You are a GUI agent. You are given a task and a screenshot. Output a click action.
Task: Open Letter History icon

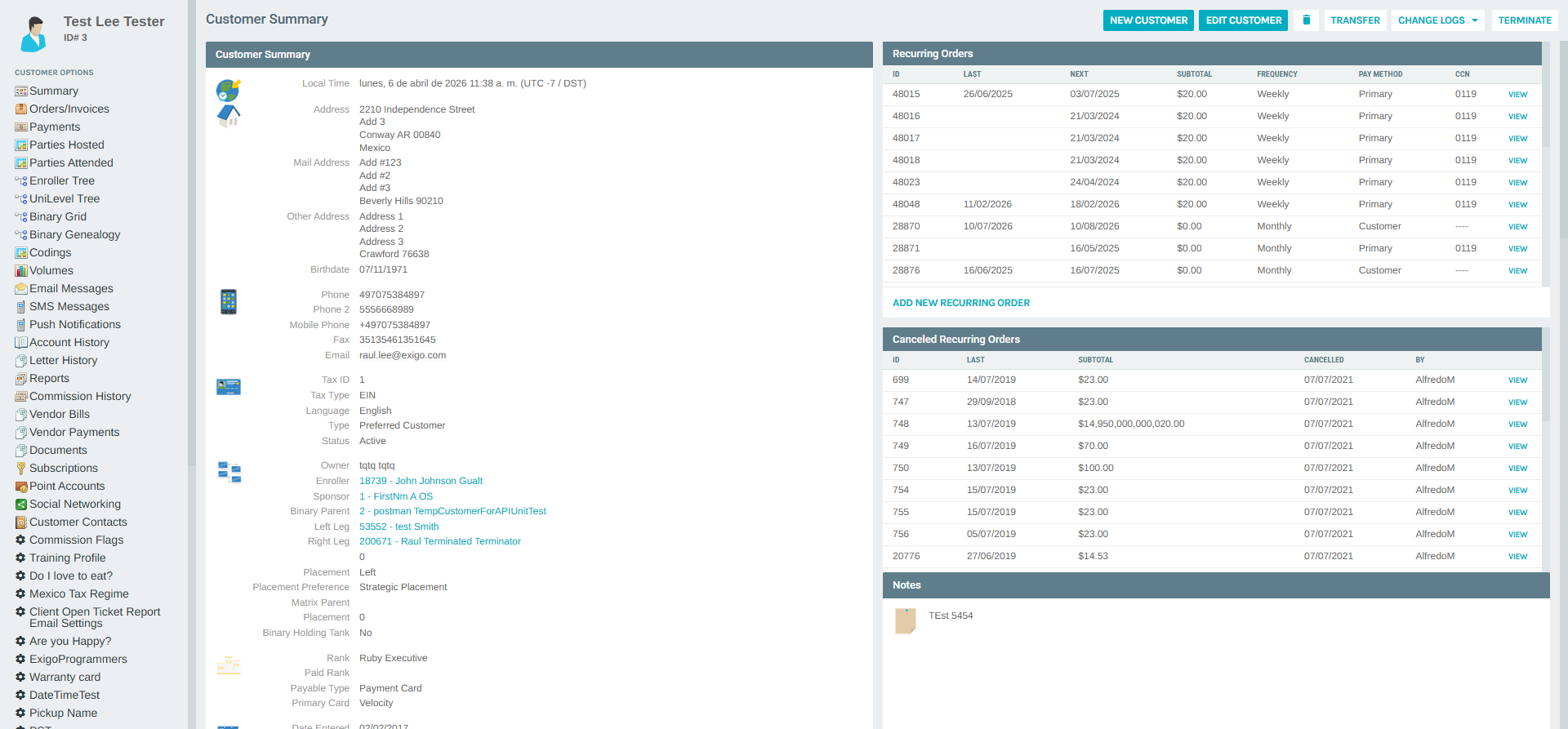point(21,361)
